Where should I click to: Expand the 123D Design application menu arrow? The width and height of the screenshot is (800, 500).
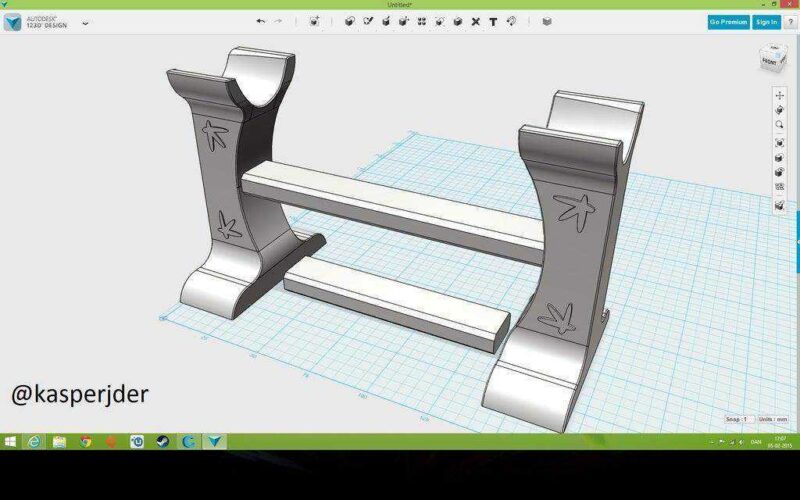[x=85, y=23]
